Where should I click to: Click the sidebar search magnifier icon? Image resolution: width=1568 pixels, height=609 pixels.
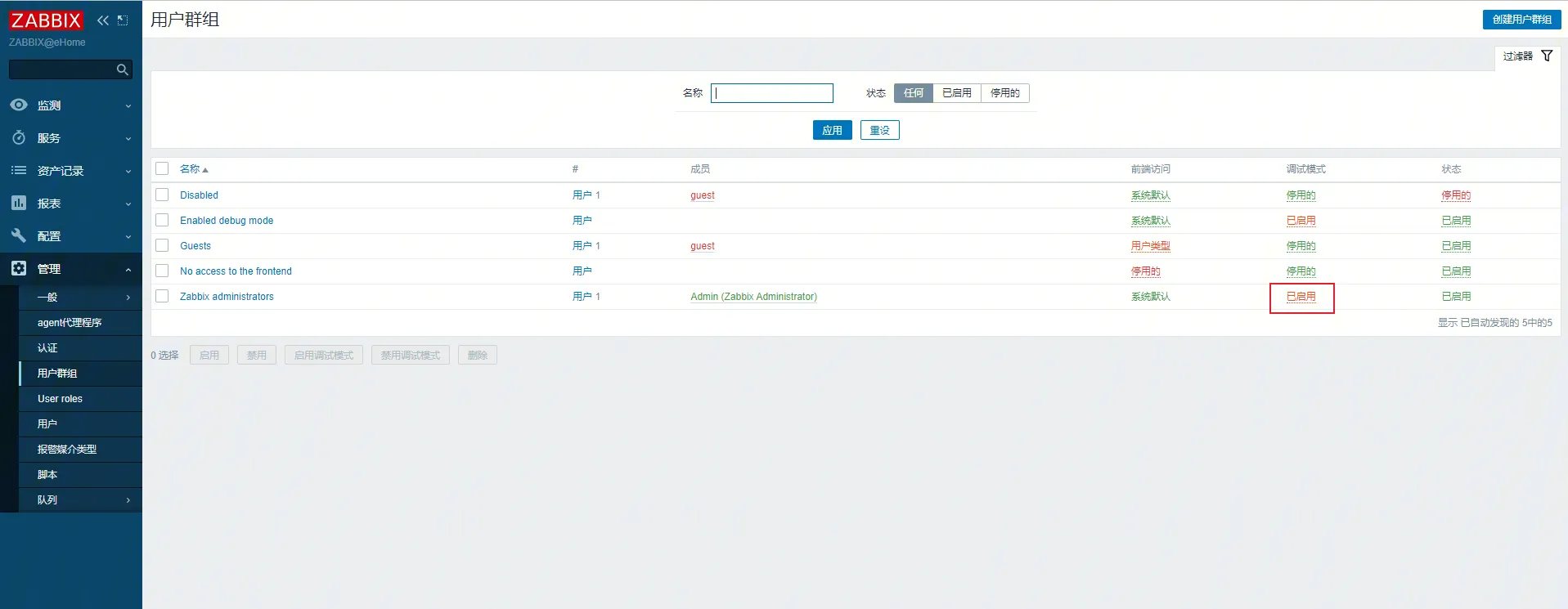pos(123,70)
